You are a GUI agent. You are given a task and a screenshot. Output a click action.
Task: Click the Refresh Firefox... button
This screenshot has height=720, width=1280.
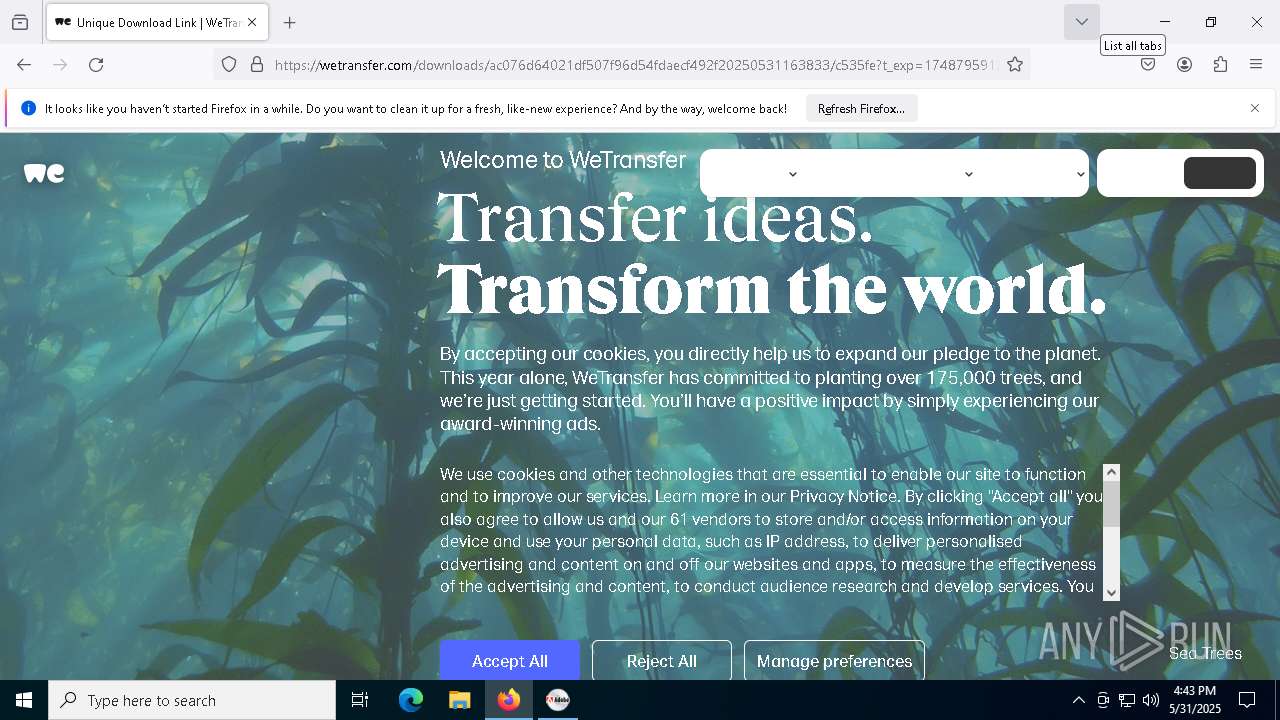click(x=861, y=108)
